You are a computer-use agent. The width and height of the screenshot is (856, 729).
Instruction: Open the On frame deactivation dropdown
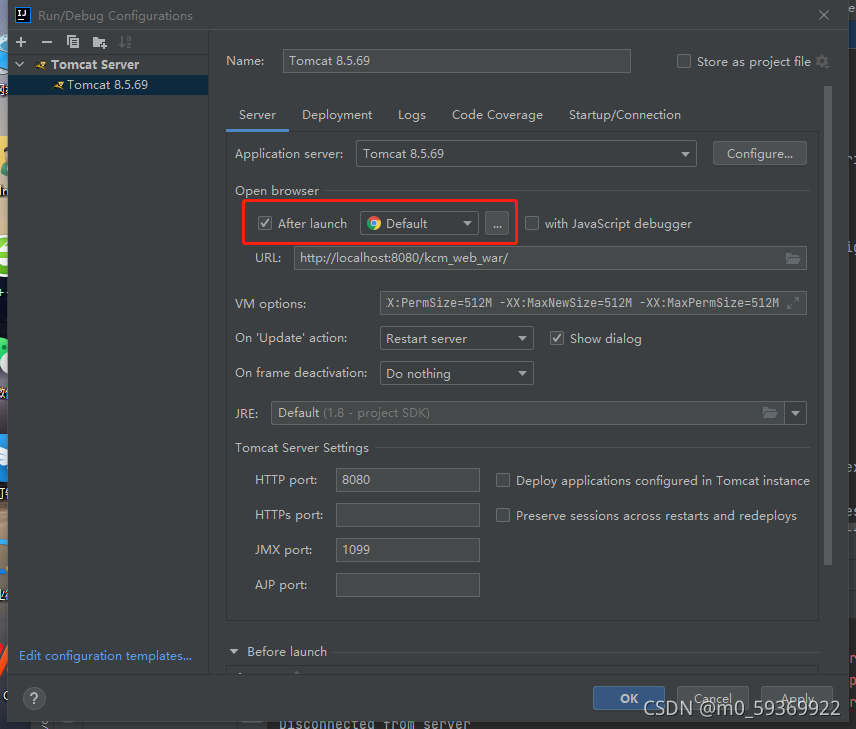click(x=456, y=374)
